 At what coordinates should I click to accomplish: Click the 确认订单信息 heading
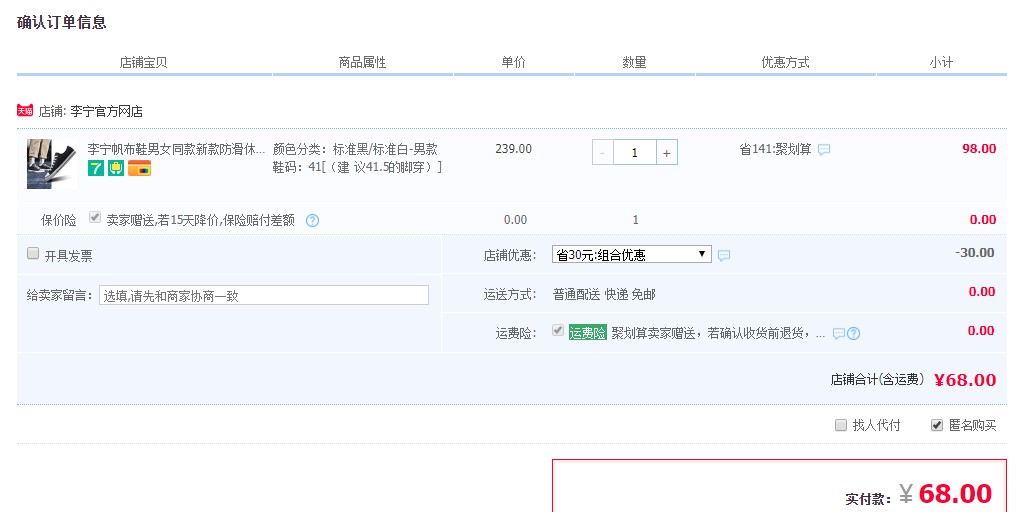(62, 22)
